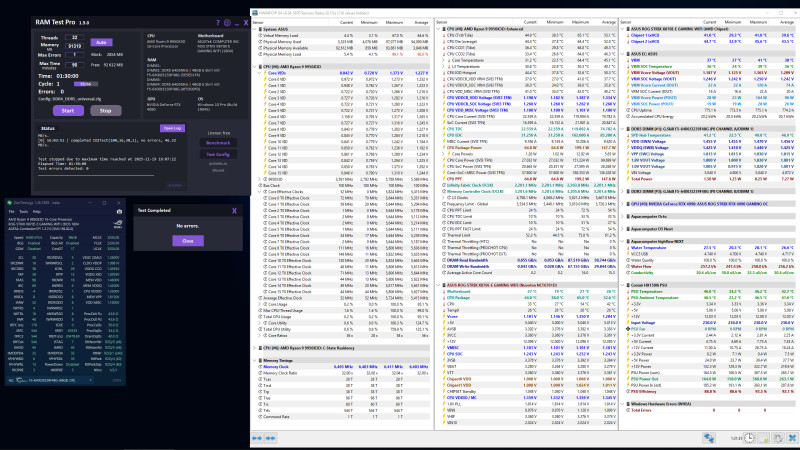Expand the Core Temperatures row
The width and height of the screenshot is (800, 450).
point(443,60)
